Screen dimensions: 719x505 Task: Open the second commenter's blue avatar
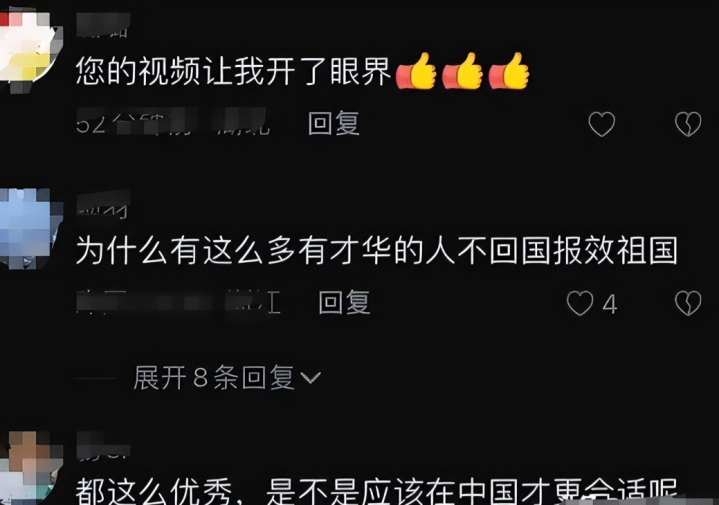[x=30, y=228]
